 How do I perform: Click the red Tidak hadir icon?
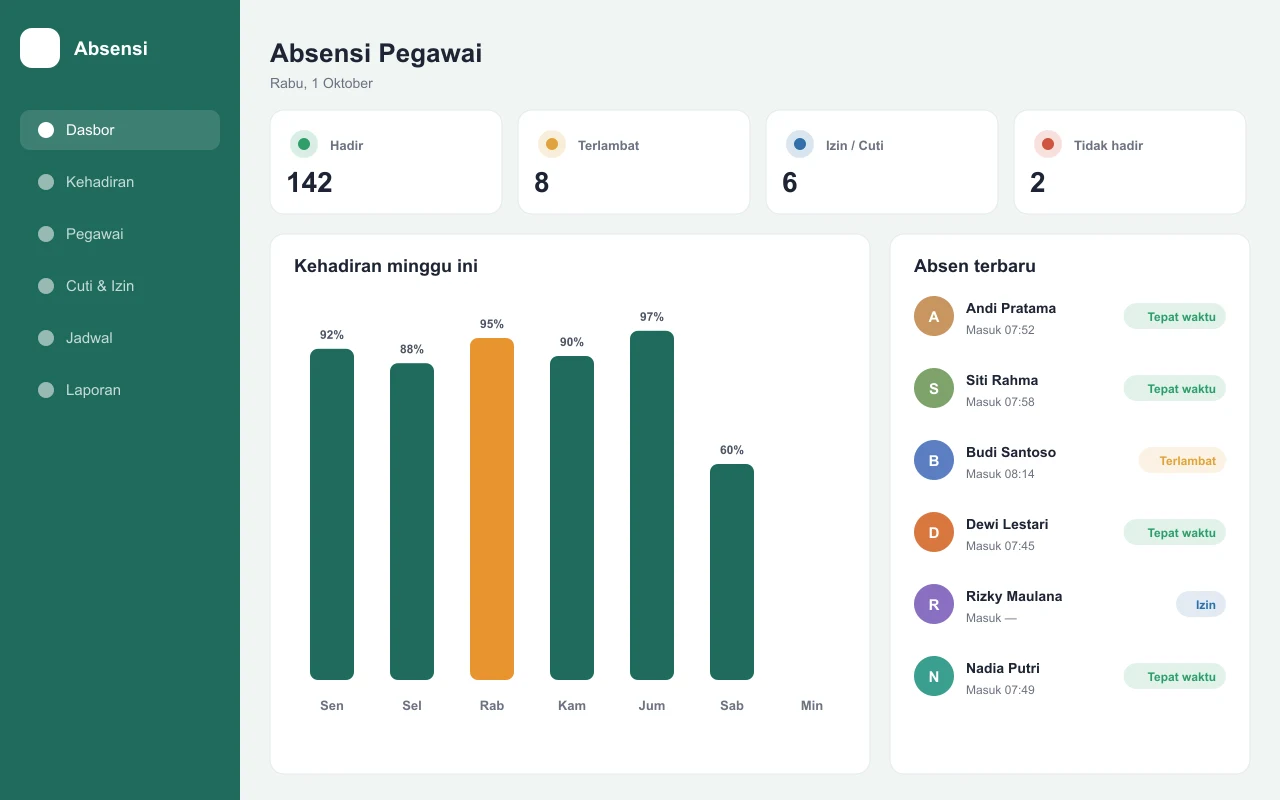pos(1048,144)
